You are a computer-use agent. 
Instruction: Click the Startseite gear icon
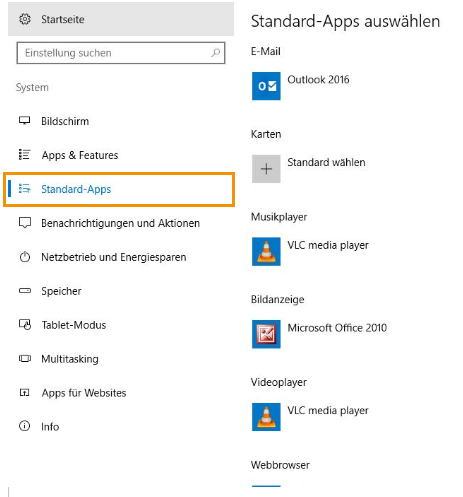pos(25,19)
